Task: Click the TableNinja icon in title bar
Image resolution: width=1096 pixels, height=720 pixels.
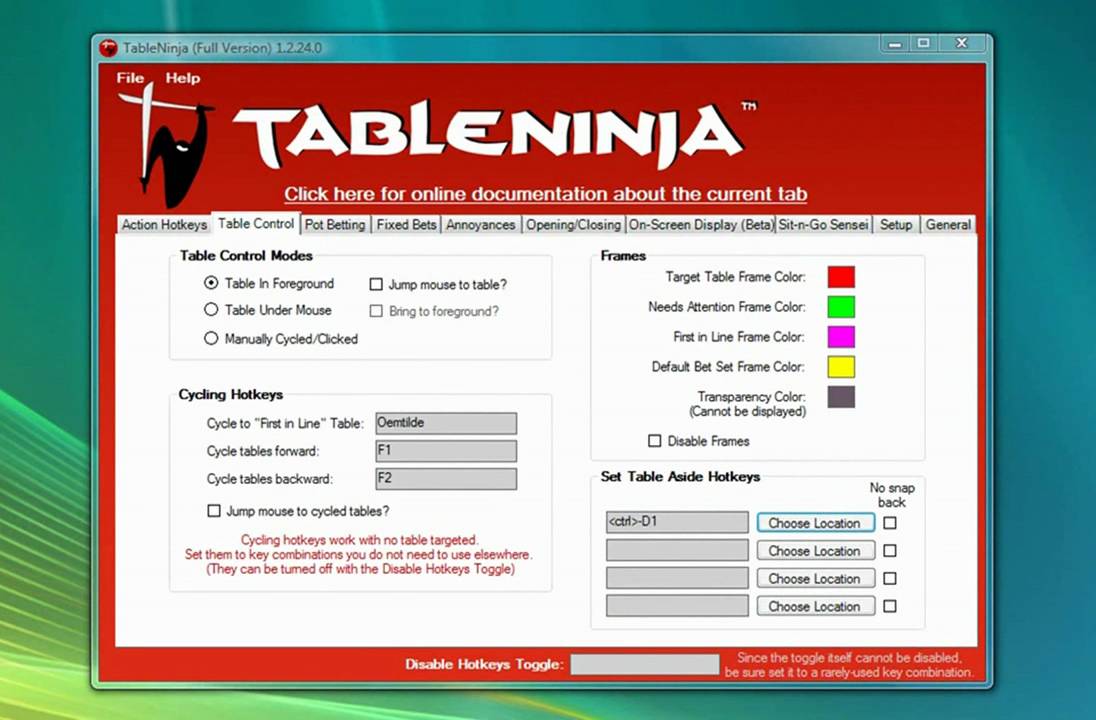Action: click(108, 48)
